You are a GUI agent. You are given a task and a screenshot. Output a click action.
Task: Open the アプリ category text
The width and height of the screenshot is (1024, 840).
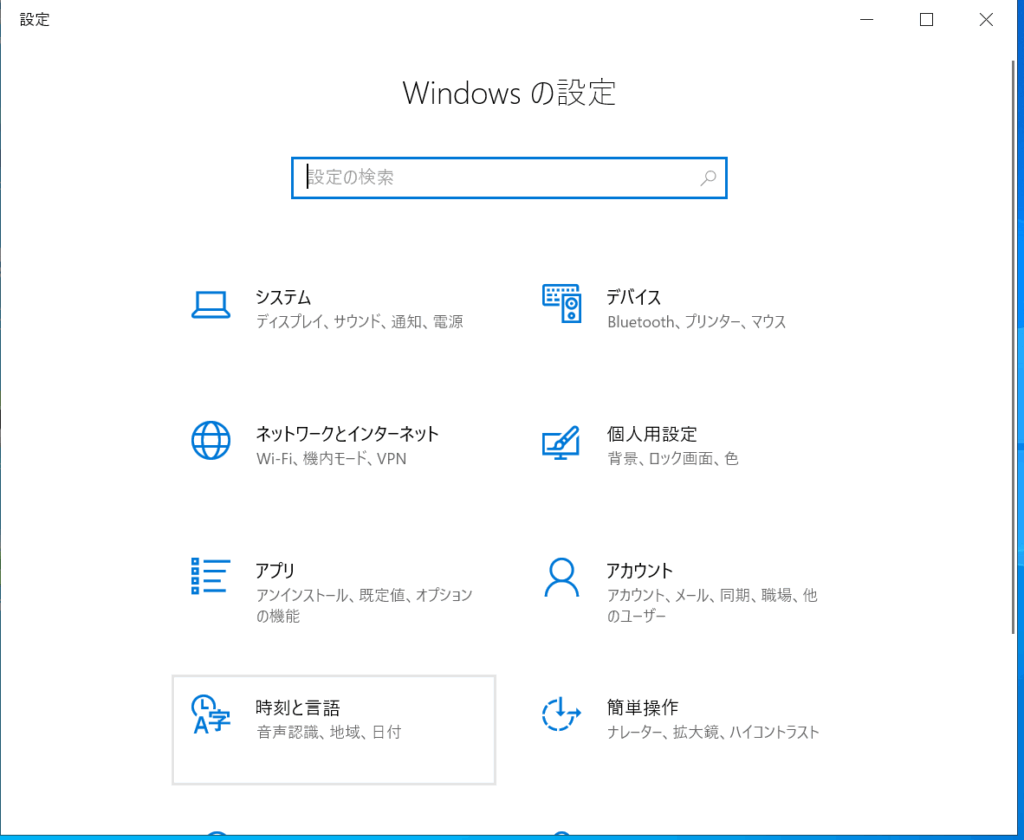tap(275, 570)
